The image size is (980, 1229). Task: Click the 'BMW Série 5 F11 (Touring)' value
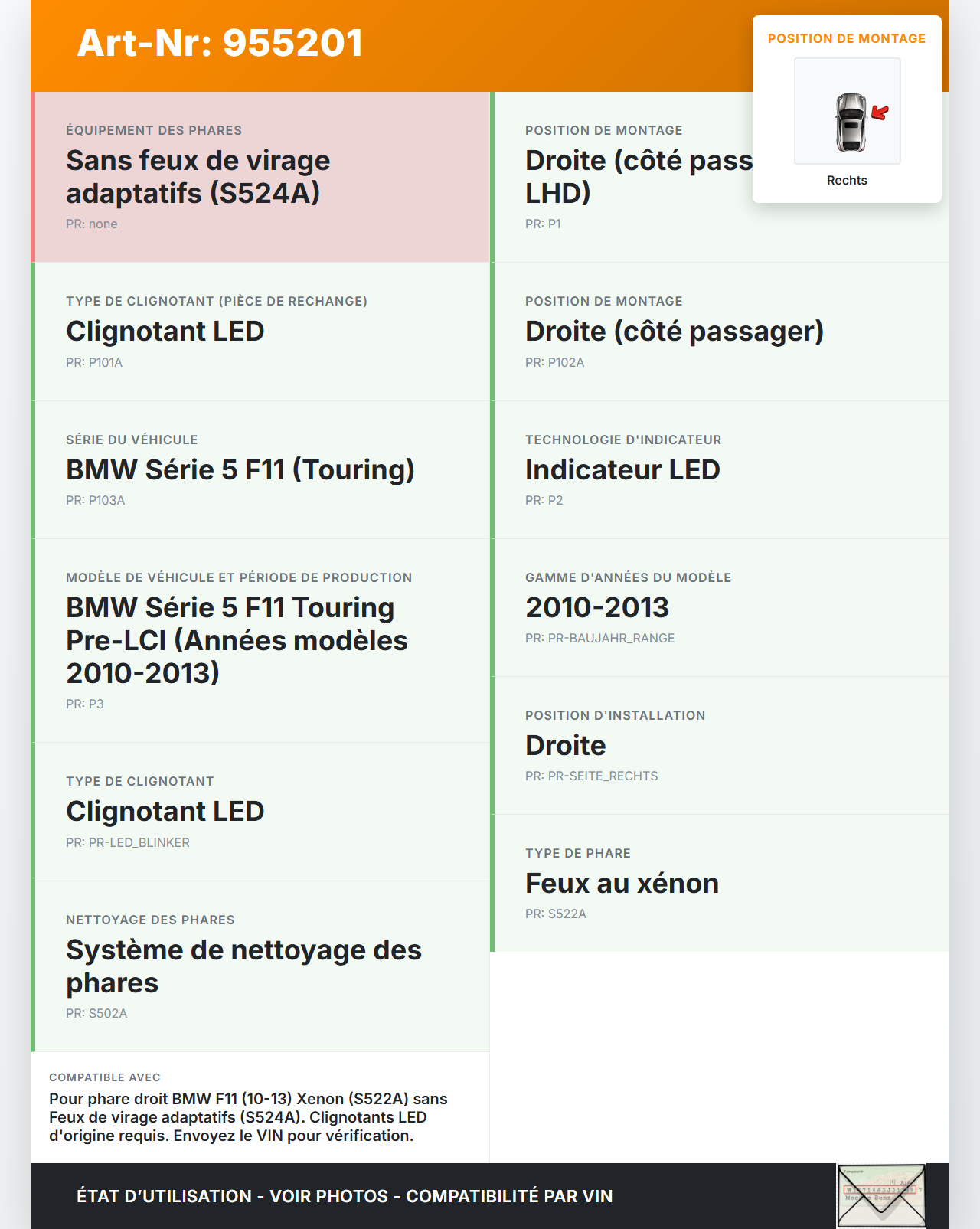pos(240,470)
